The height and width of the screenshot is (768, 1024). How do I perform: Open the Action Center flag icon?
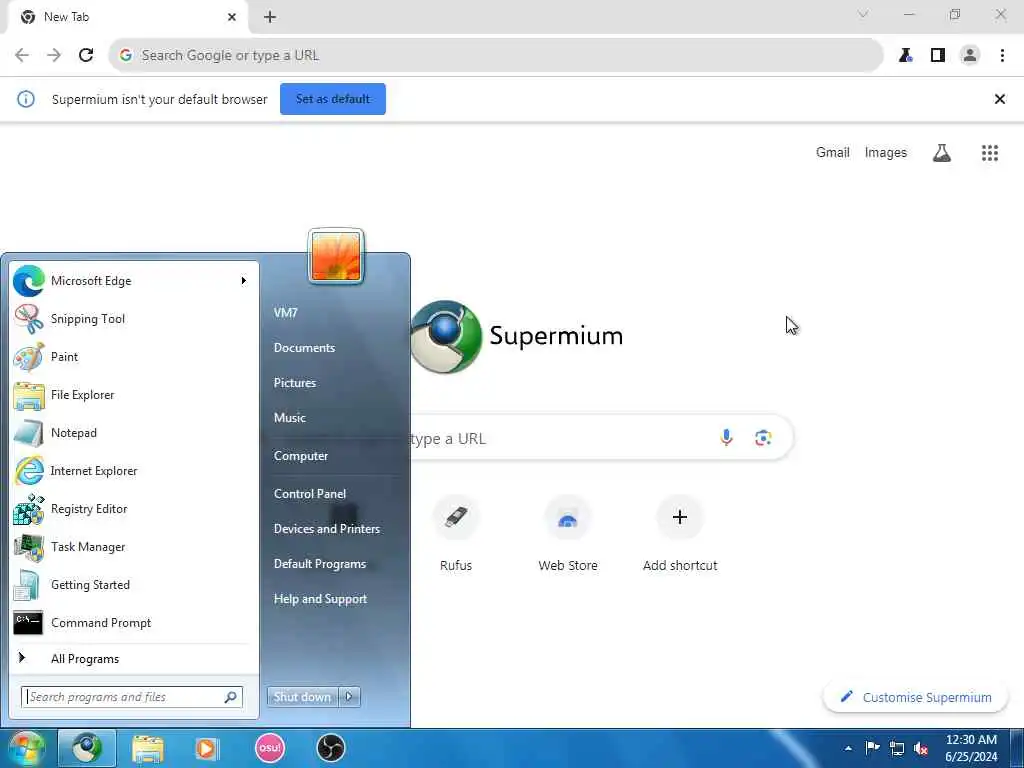(872, 748)
